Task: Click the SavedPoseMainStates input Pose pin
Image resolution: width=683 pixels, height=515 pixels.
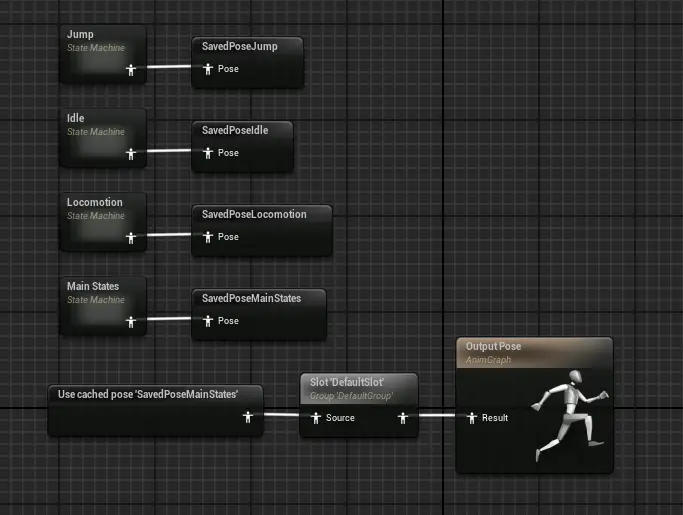Action: (x=208, y=321)
